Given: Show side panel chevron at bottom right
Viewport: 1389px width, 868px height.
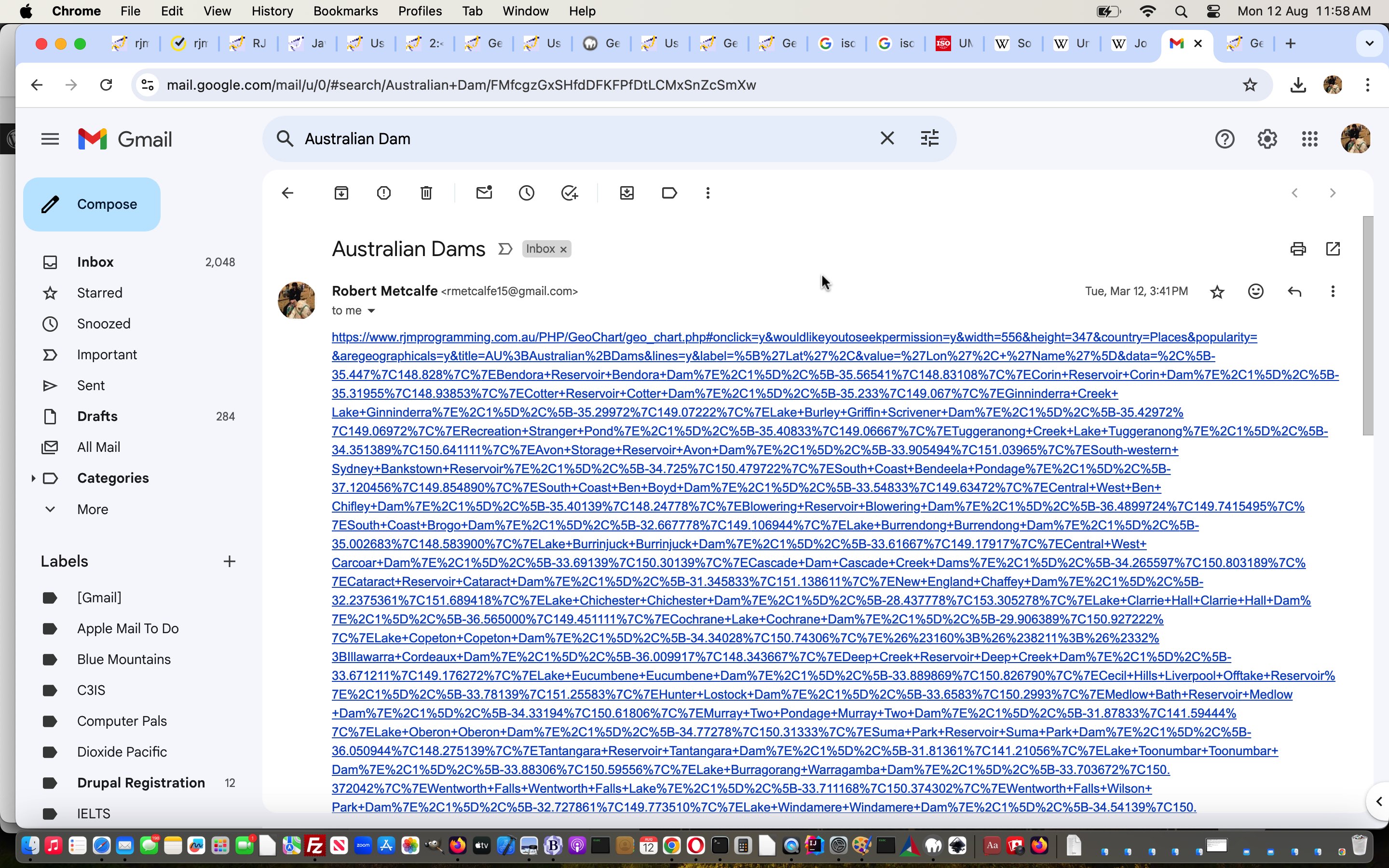Looking at the screenshot, I should pos(1378,801).
